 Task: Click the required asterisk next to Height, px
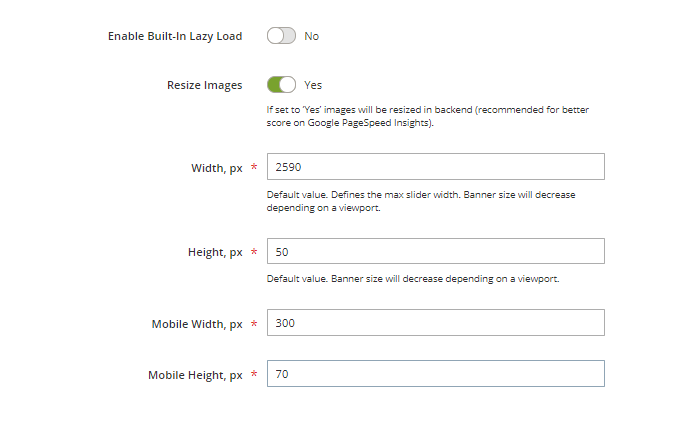(x=254, y=253)
